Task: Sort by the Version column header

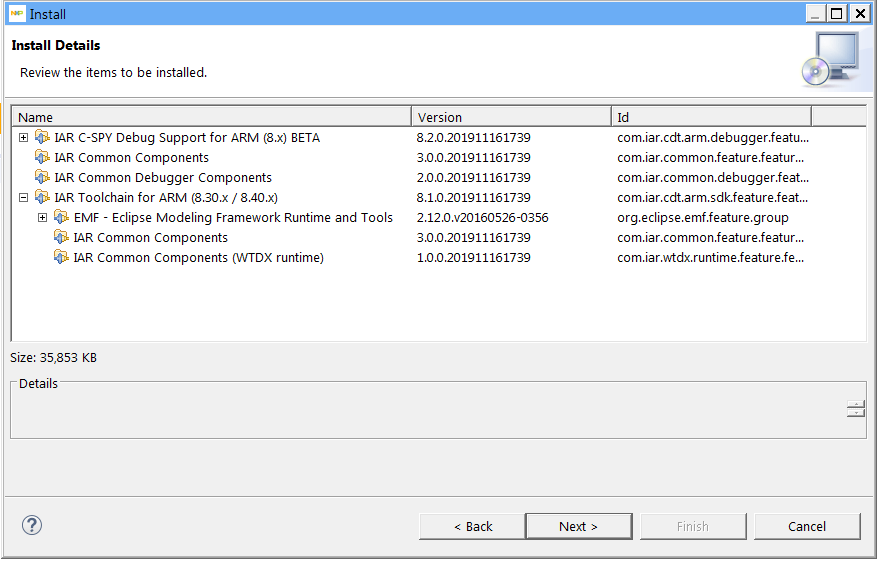Action: pyautogui.click(x=511, y=117)
